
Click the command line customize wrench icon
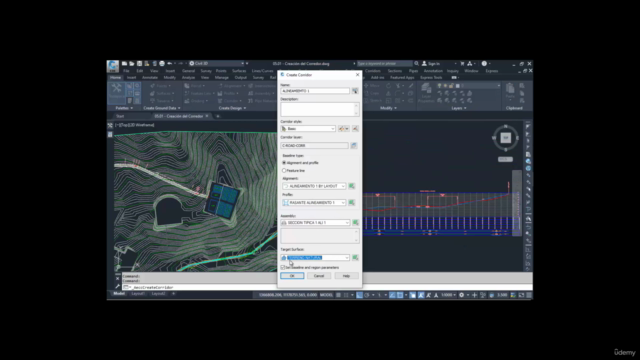[118, 287]
